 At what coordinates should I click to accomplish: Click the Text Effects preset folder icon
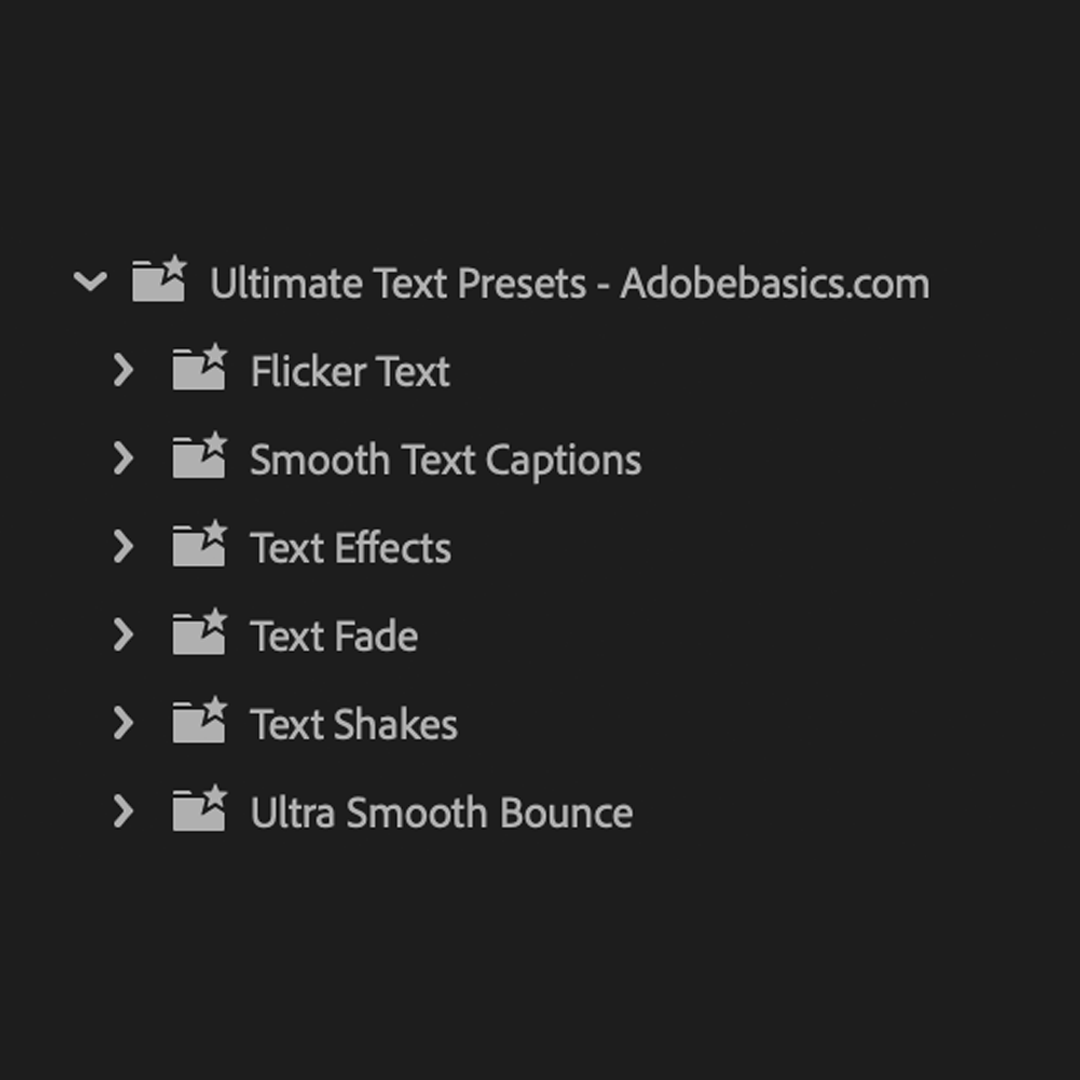pos(200,547)
